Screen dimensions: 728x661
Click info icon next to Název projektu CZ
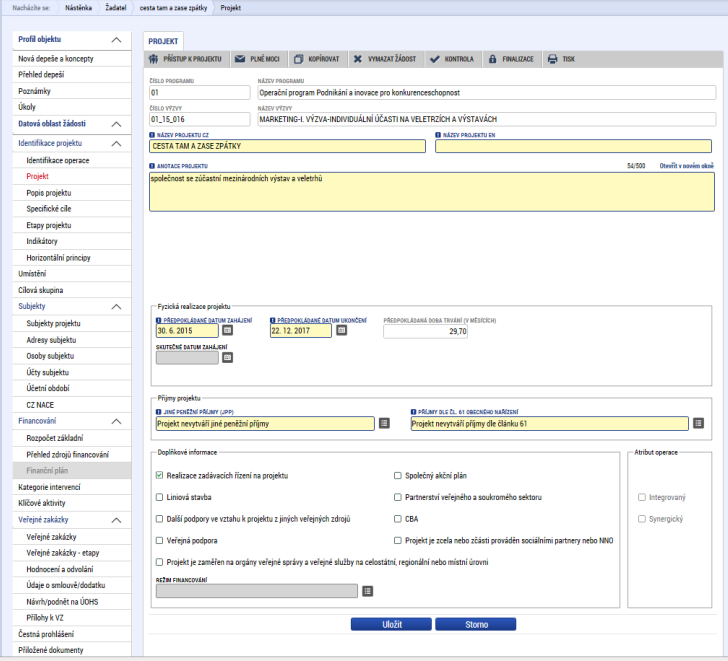[152, 135]
